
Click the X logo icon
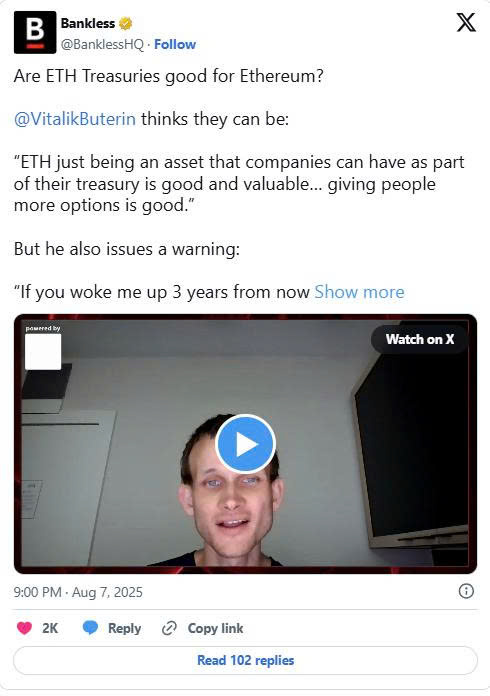(466, 22)
